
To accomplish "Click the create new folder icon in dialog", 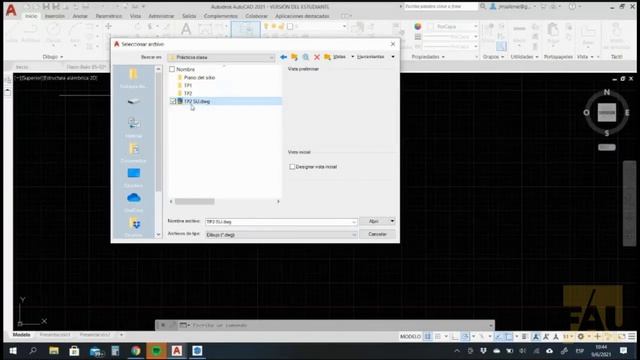I will point(327,57).
